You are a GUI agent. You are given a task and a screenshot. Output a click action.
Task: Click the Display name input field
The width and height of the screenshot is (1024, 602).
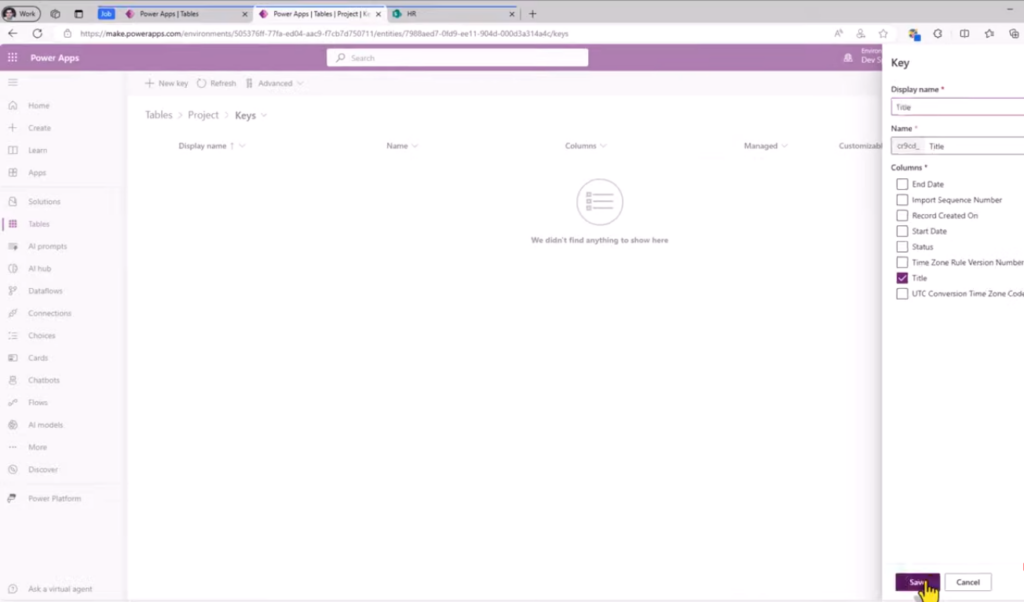click(x=957, y=107)
